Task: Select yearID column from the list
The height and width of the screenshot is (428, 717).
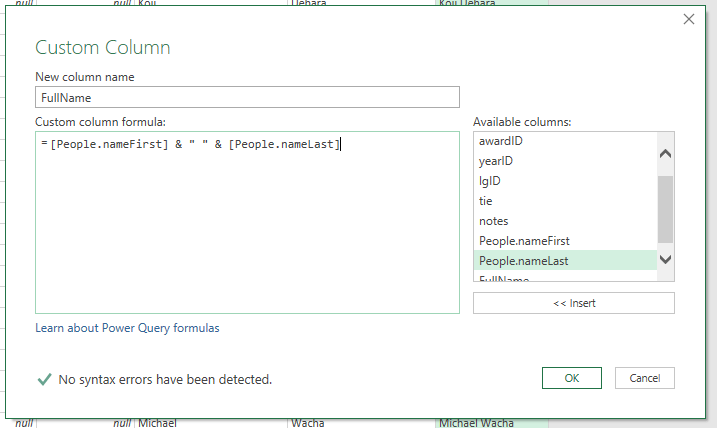Action: 496,161
